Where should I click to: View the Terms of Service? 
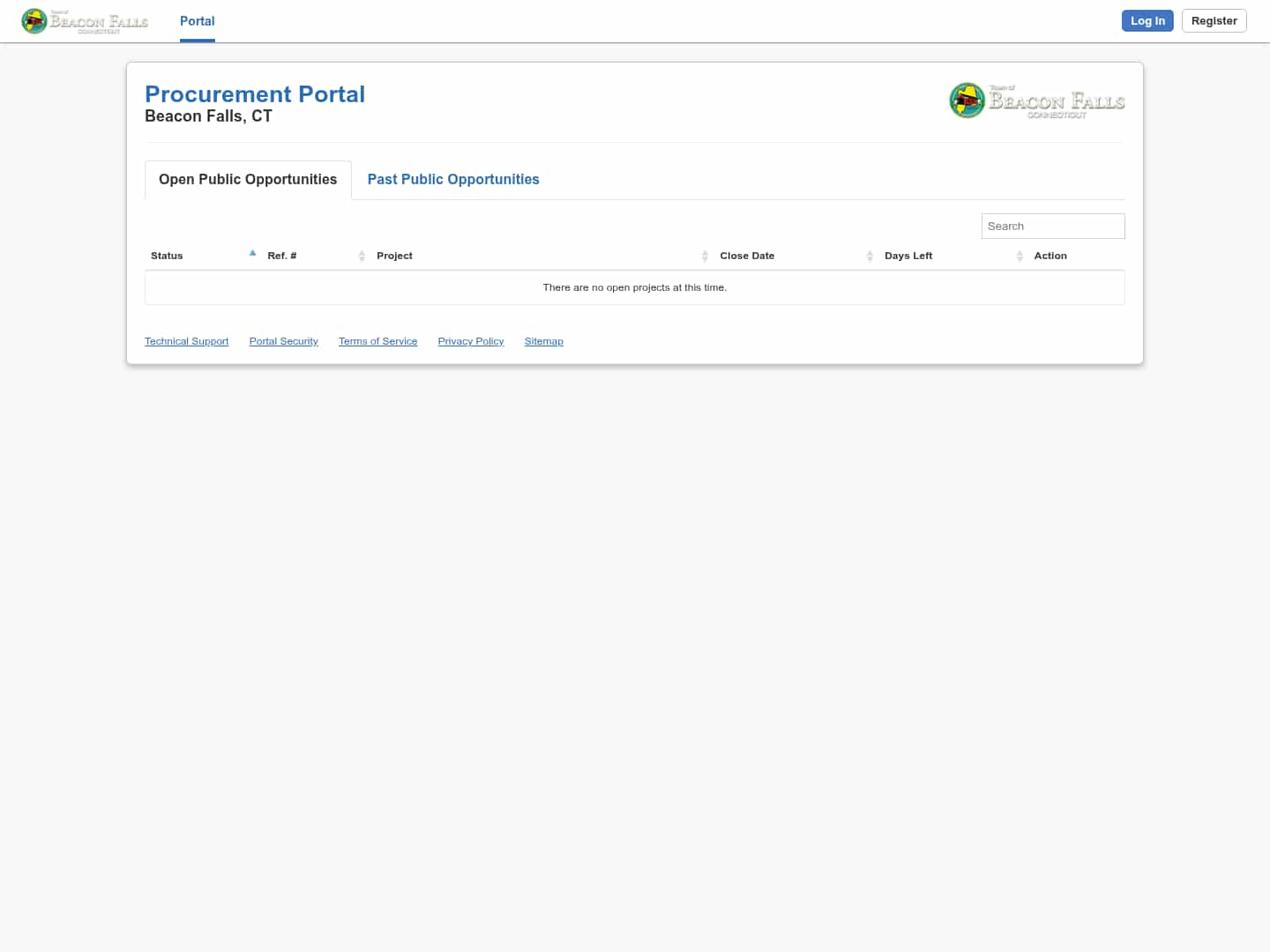pyautogui.click(x=377, y=341)
